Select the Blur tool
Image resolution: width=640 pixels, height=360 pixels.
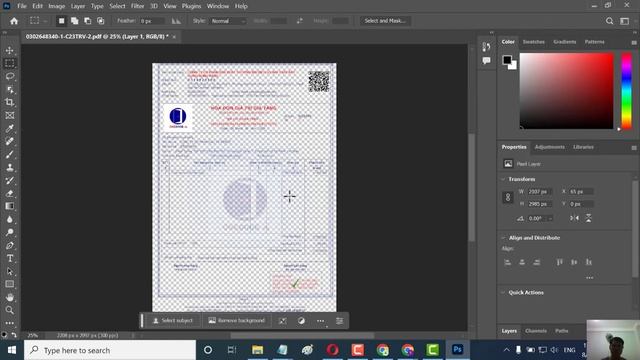point(10,219)
